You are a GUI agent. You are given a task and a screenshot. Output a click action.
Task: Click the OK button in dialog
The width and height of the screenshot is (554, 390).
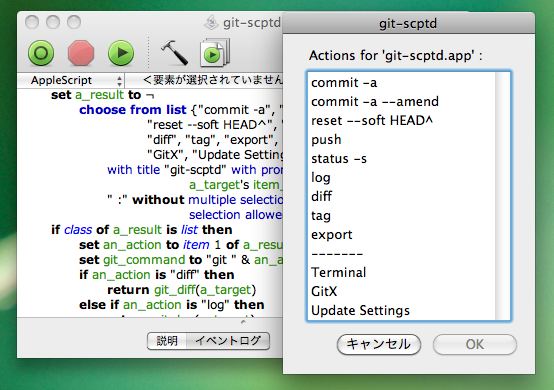coord(475,344)
